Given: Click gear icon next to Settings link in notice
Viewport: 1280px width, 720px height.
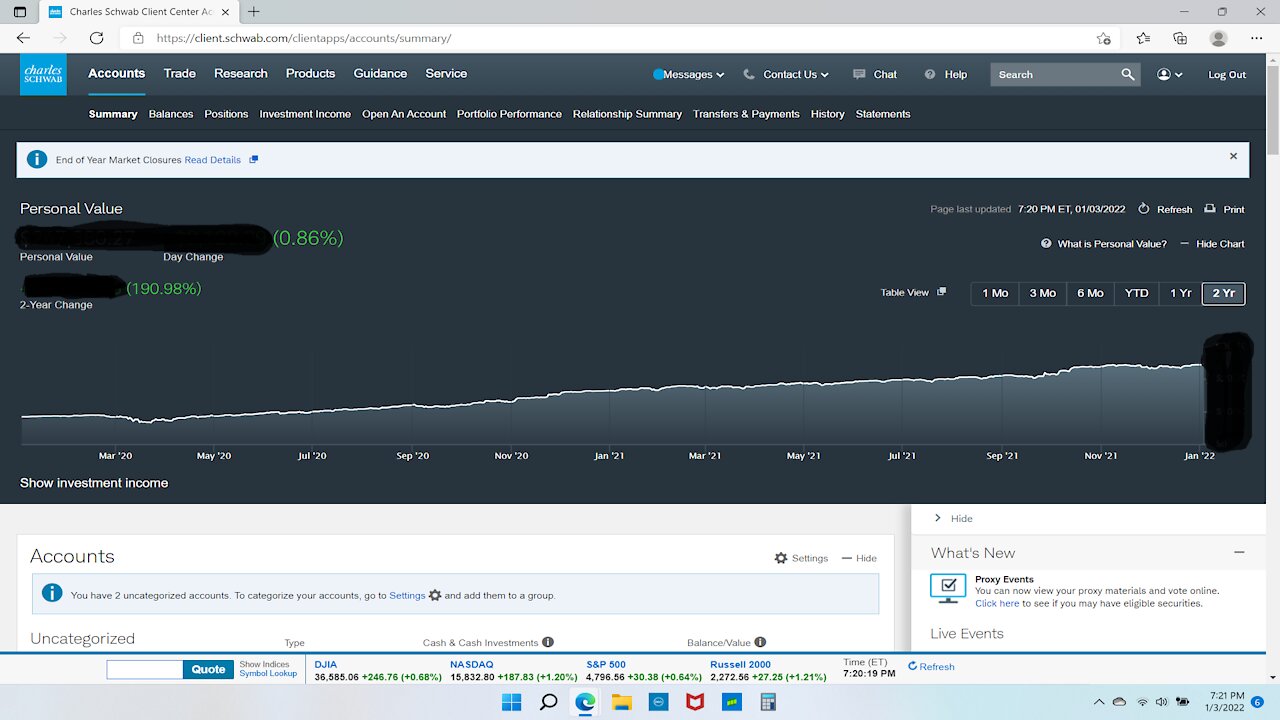Looking at the screenshot, I should pos(435,595).
